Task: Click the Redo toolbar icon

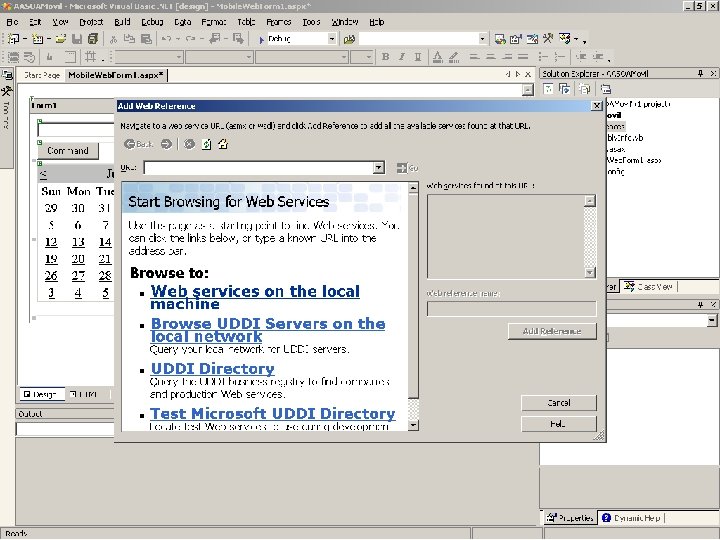Action: point(191,39)
